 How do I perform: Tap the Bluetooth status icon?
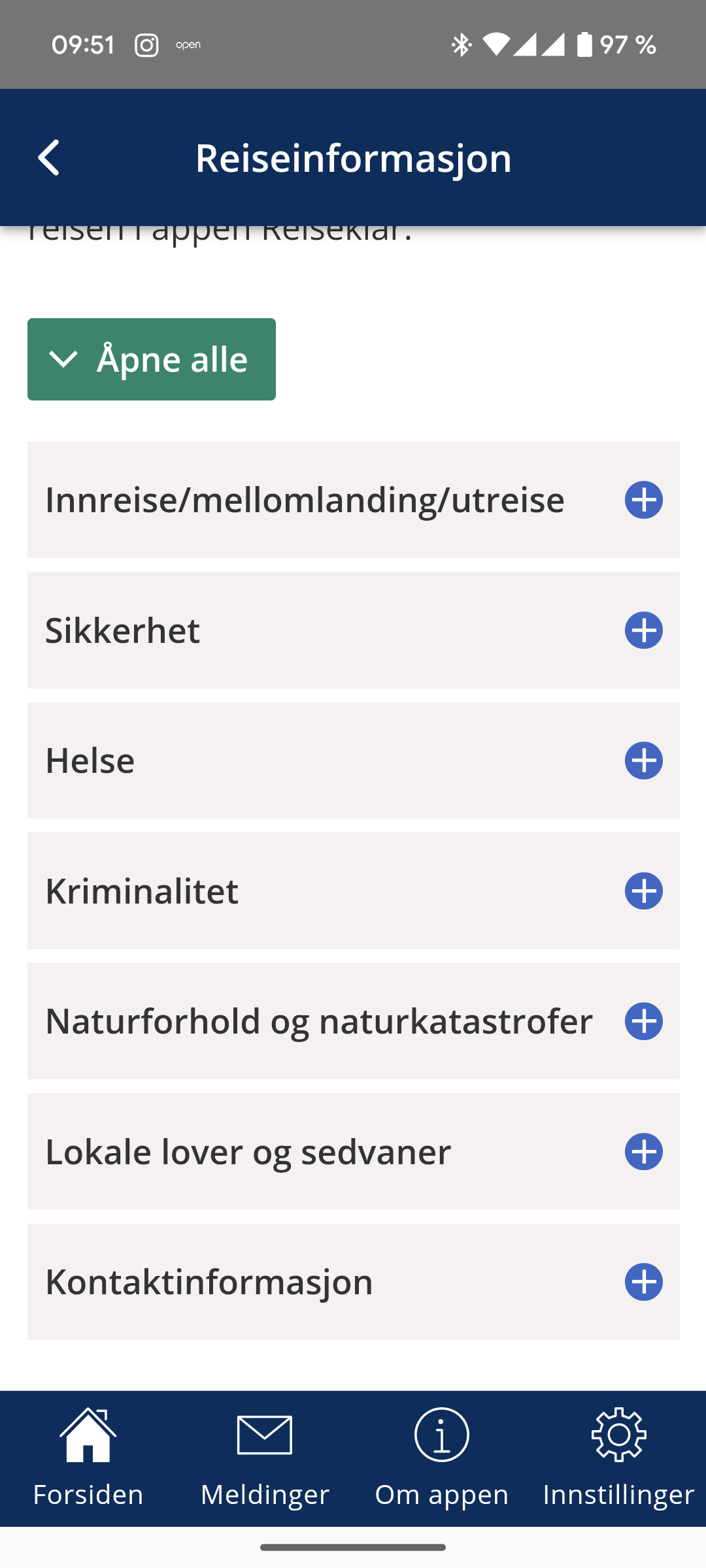click(x=462, y=45)
